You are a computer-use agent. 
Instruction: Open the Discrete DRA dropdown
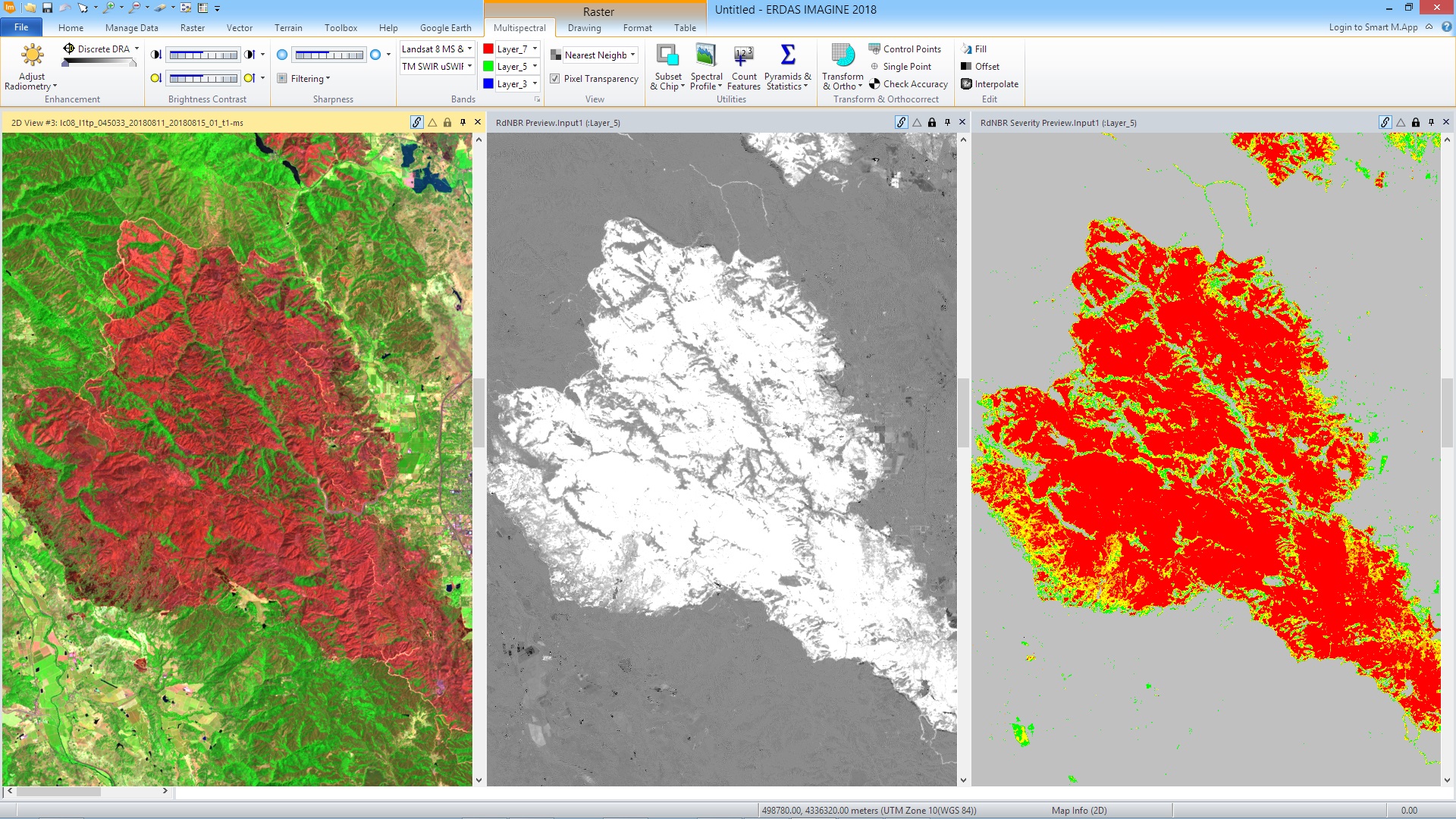pos(137,48)
